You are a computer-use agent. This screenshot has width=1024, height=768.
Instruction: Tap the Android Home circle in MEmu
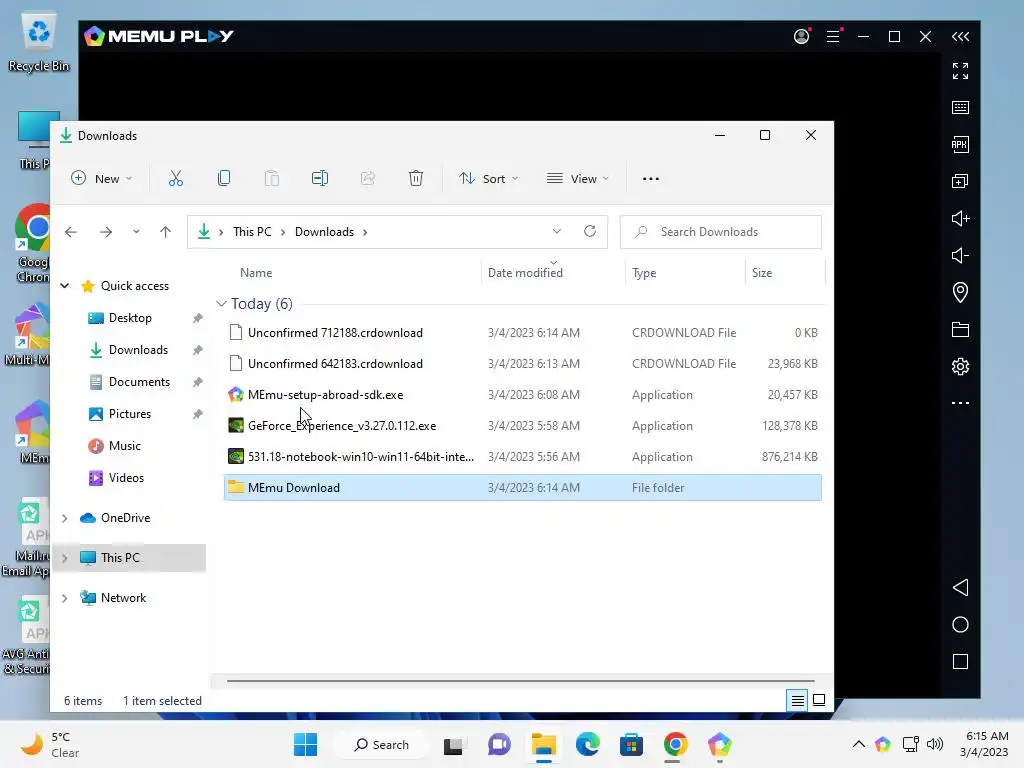coord(960,624)
